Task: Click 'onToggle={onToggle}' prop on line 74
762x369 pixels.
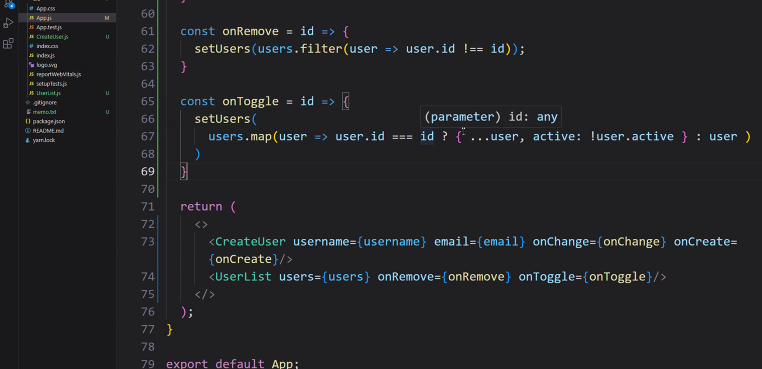Action: (585, 276)
